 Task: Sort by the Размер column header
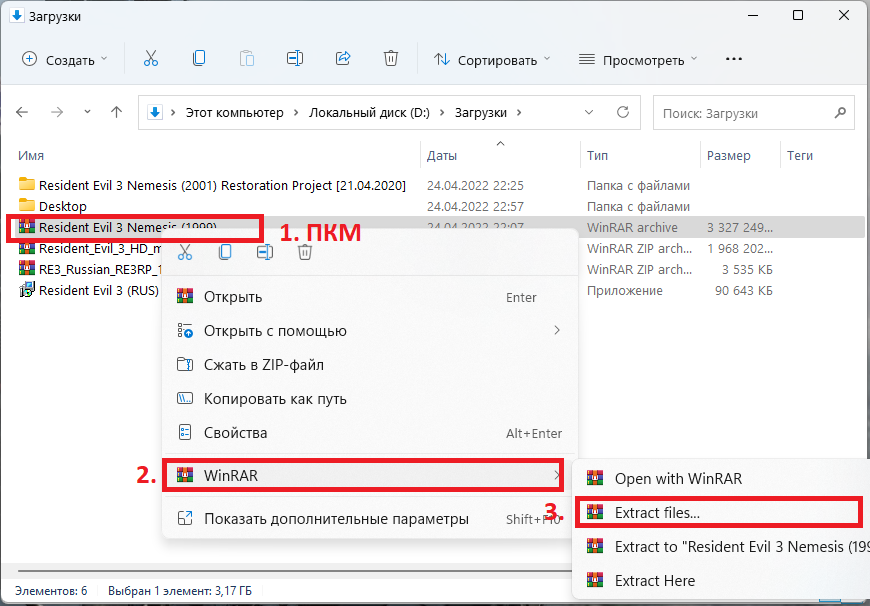(729, 156)
